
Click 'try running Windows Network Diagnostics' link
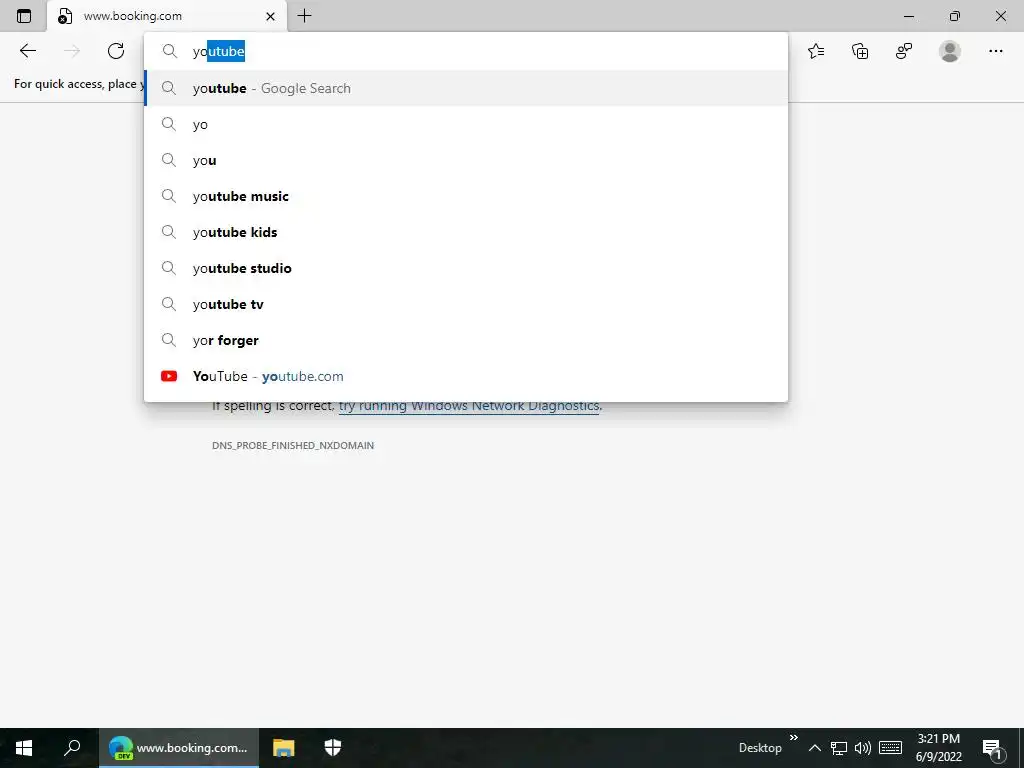[468, 406]
